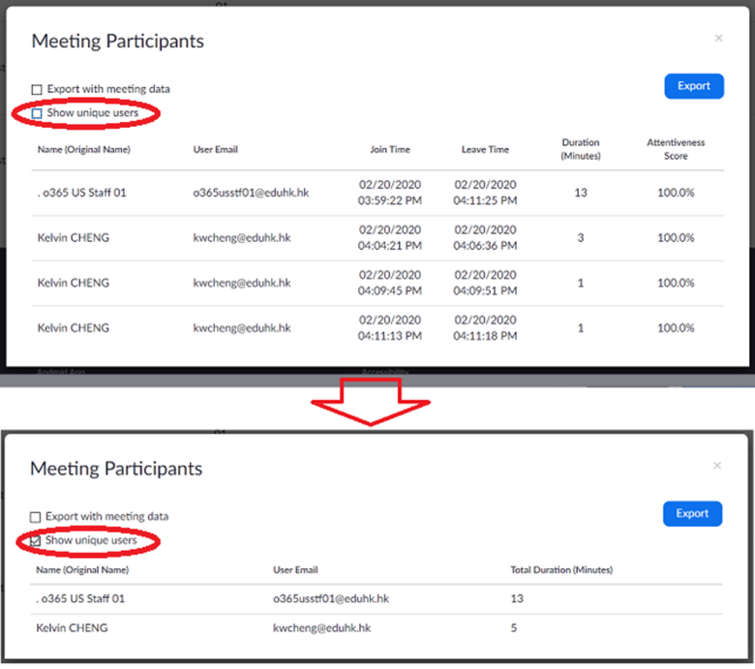Select o365usstf01@eduhk.hk email in lower table
The image size is (755, 669).
(331, 599)
